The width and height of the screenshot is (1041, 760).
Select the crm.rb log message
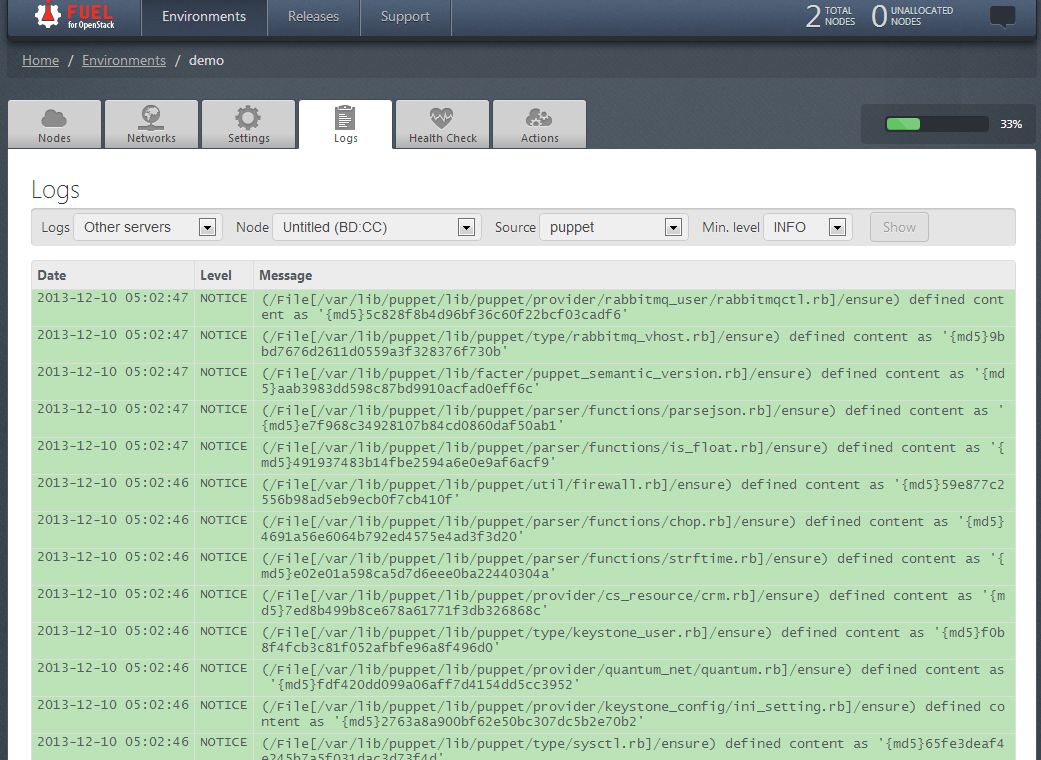[x=633, y=603]
